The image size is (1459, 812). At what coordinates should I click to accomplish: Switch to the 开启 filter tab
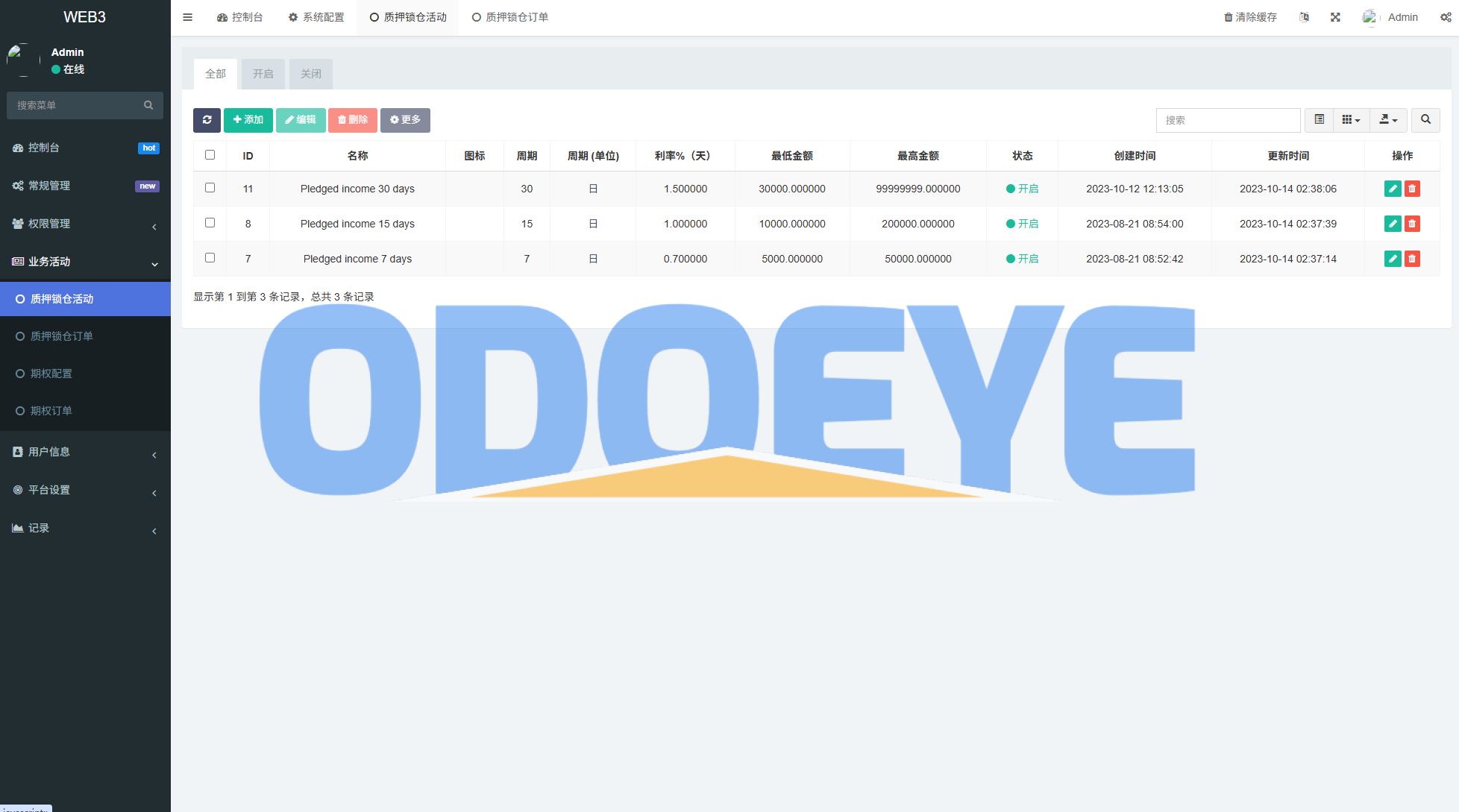point(263,74)
